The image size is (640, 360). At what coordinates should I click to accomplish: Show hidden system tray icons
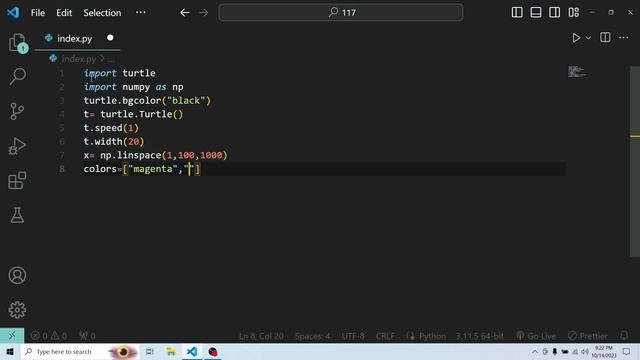(534, 351)
